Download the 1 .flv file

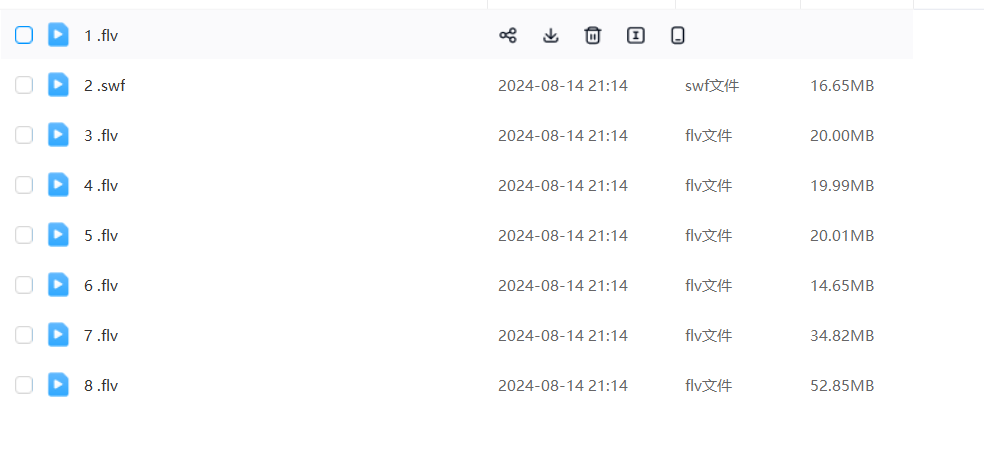pyautogui.click(x=550, y=36)
